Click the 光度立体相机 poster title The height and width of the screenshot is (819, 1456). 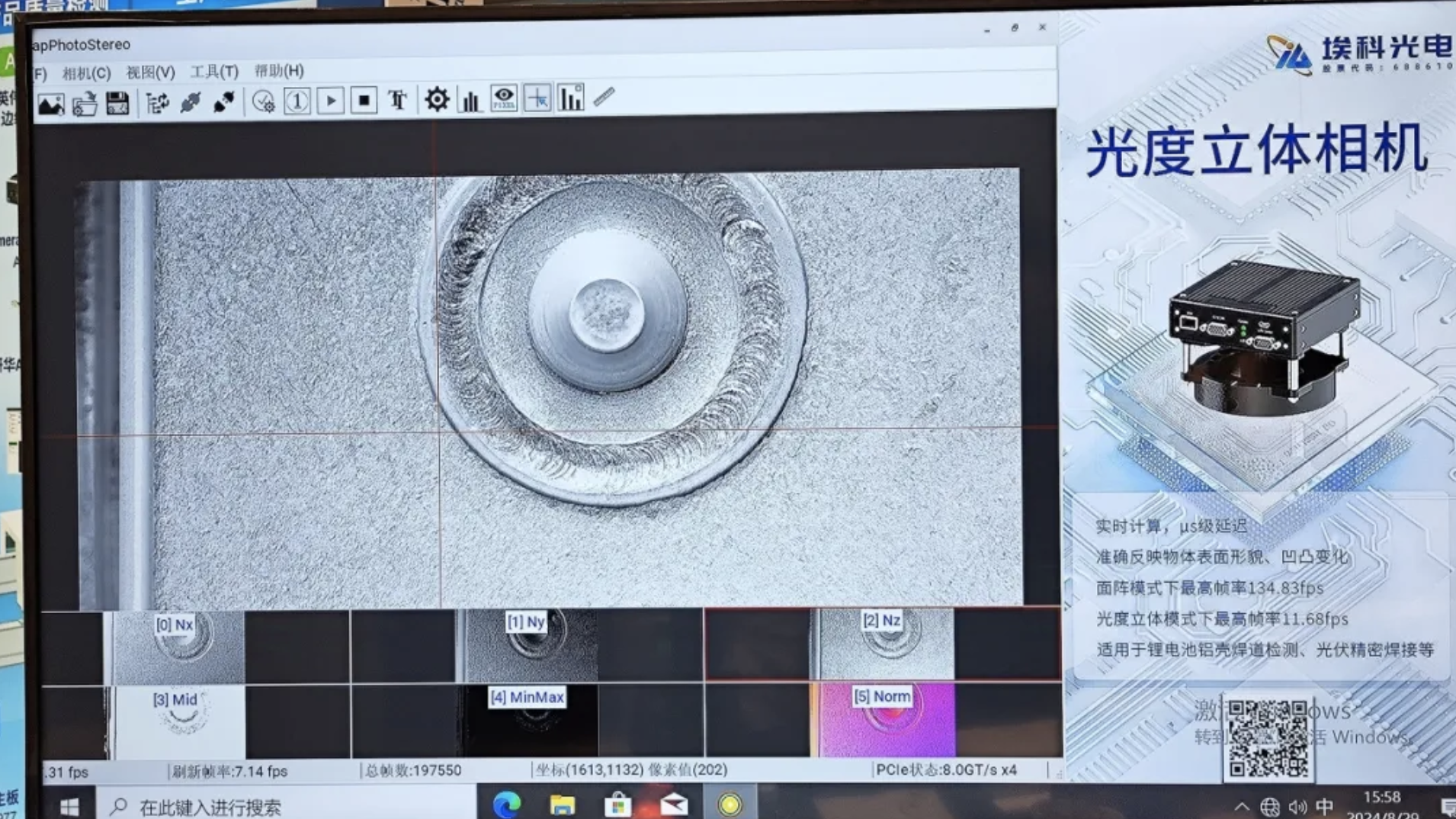(x=1257, y=152)
